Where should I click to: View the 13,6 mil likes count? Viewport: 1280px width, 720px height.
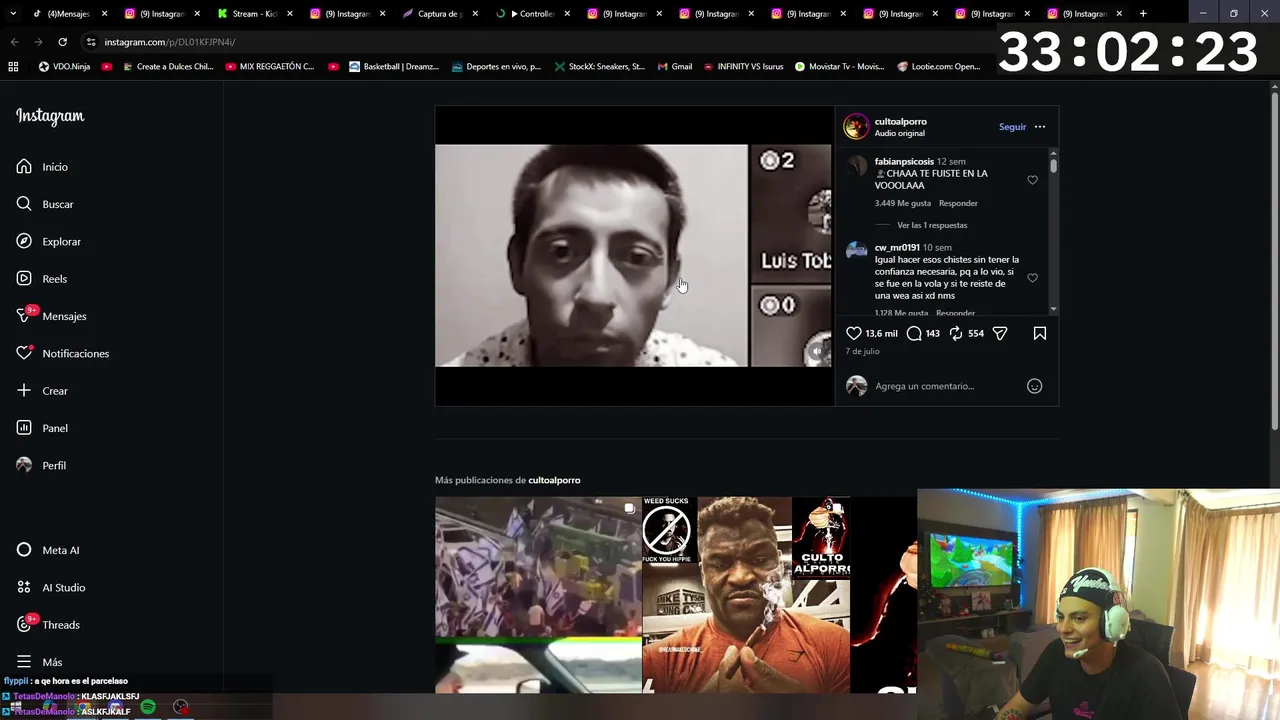click(x=881, y=333)
